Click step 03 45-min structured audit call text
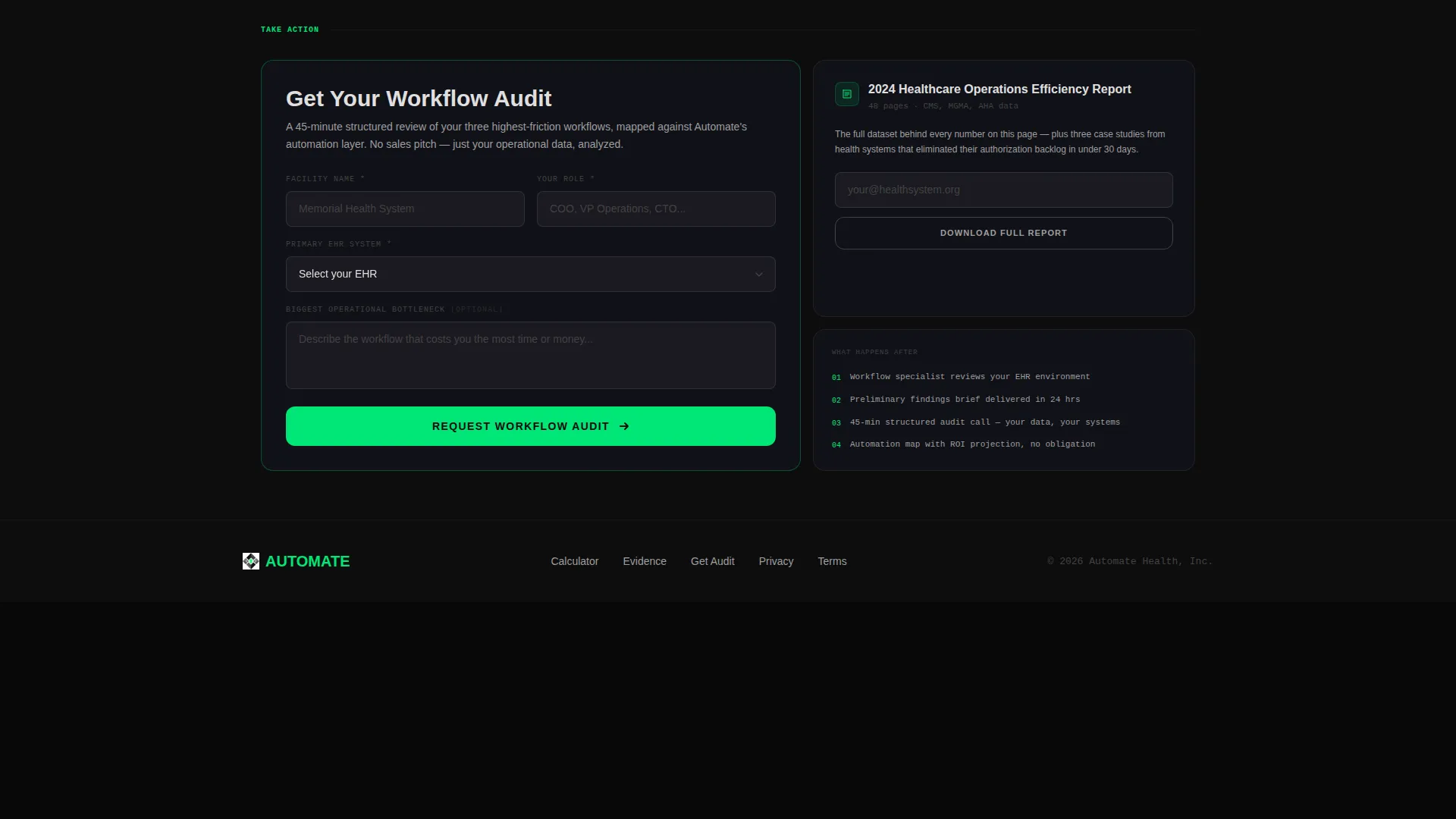1456x819 pixels. [x=985, y=422]
